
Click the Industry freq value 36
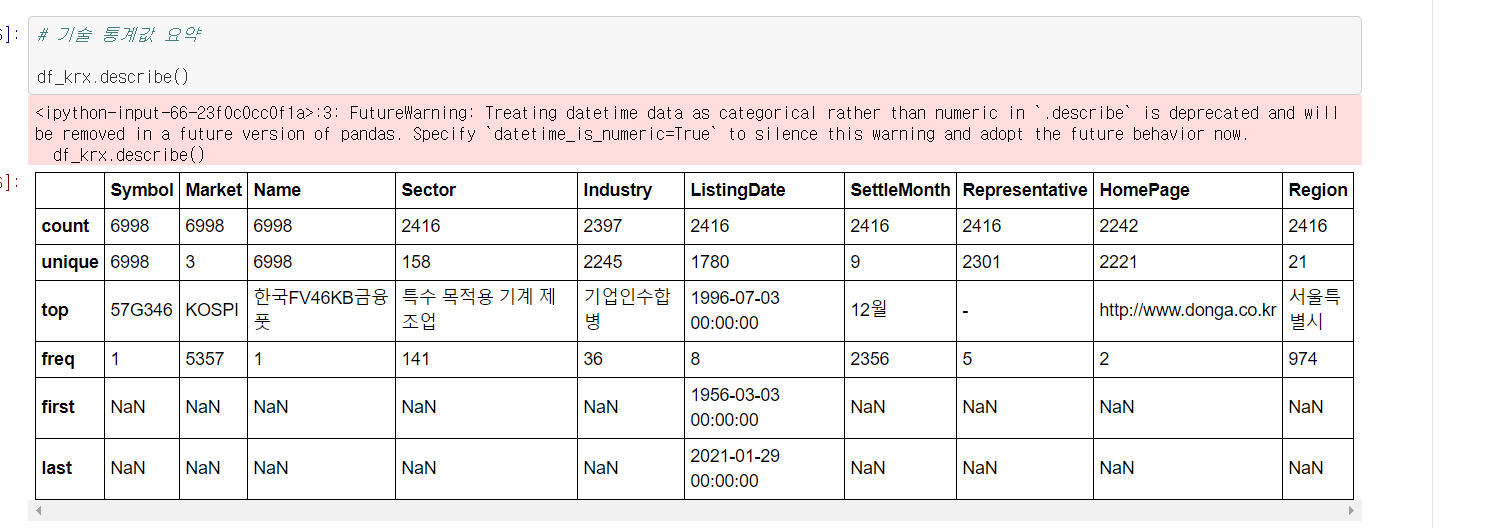point(631,359)
